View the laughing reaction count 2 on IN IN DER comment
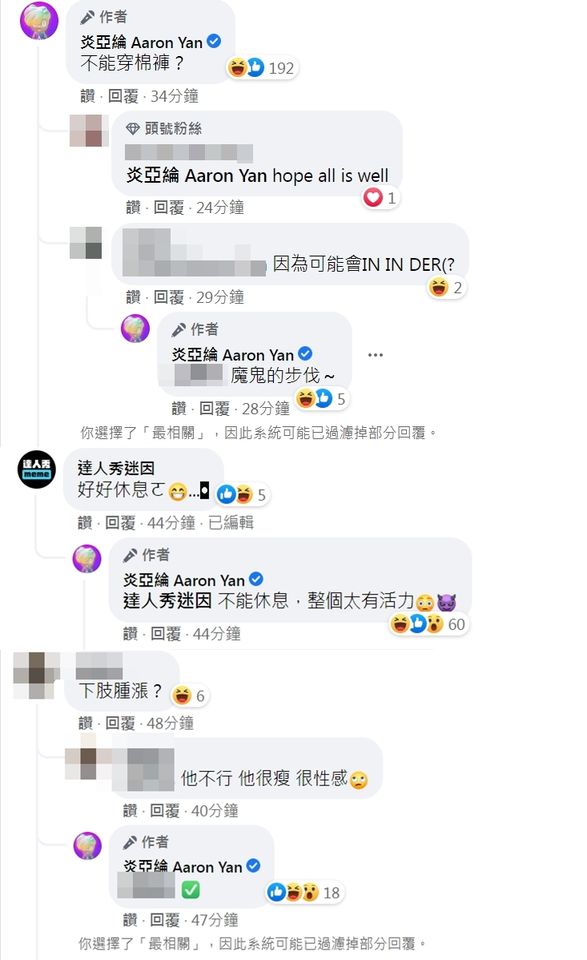Screen dimensions: 587x960 click(x=446, y=287)
